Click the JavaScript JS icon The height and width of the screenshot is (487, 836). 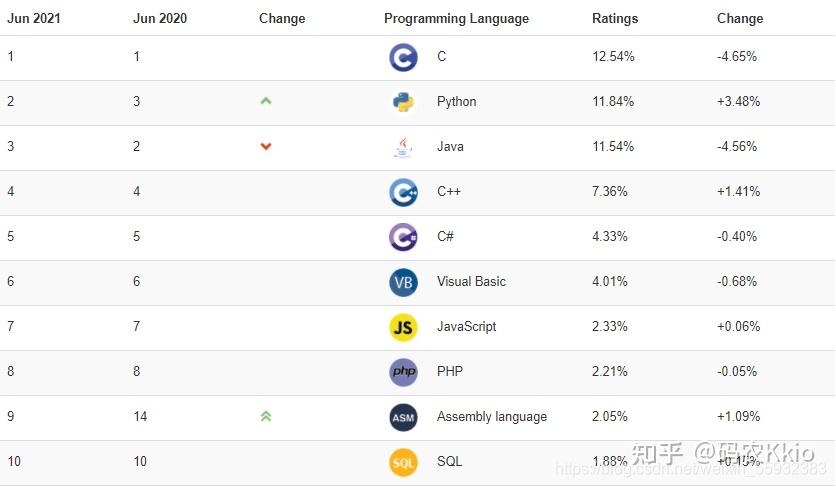(x=403, y=327)
